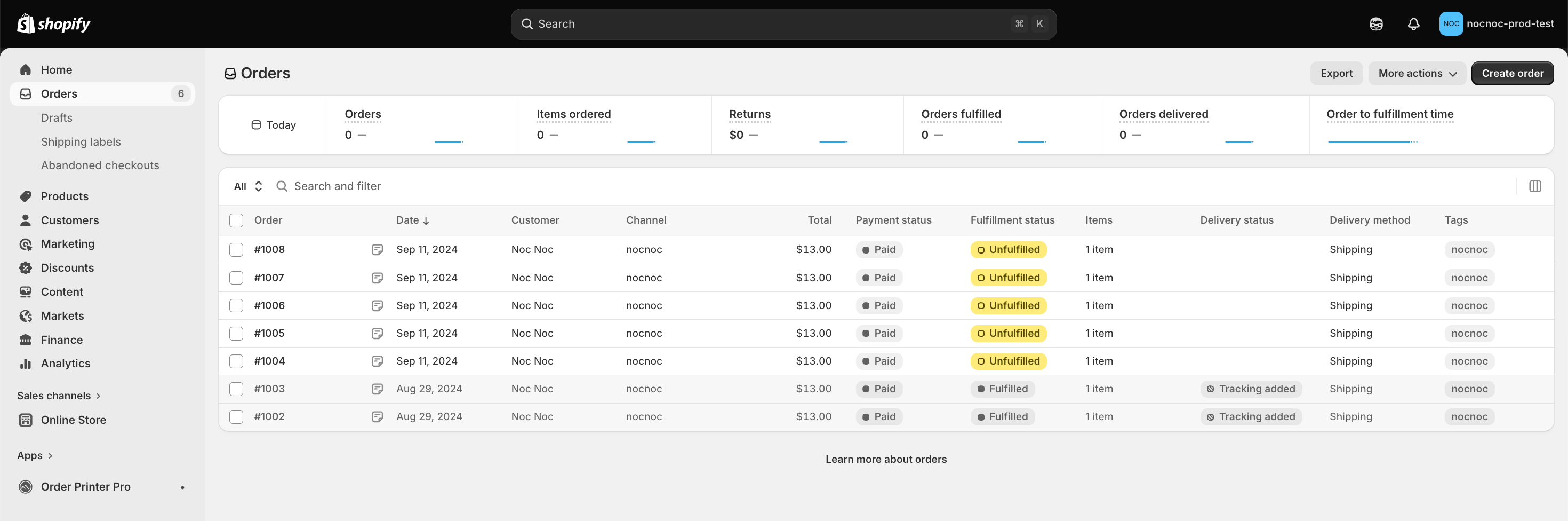The image size is (1568, 521).
Task: Select the checkbox for order #1008
Action: (236, 250)
